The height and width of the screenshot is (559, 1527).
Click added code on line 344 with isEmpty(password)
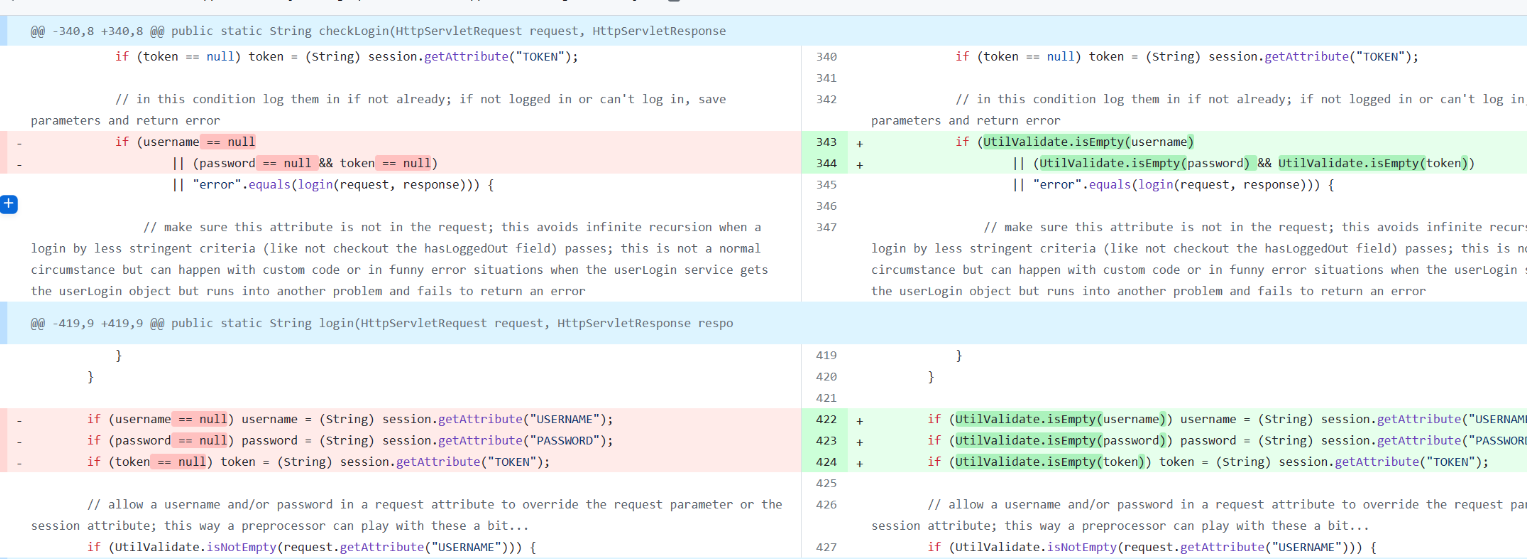coord(1244,163)
